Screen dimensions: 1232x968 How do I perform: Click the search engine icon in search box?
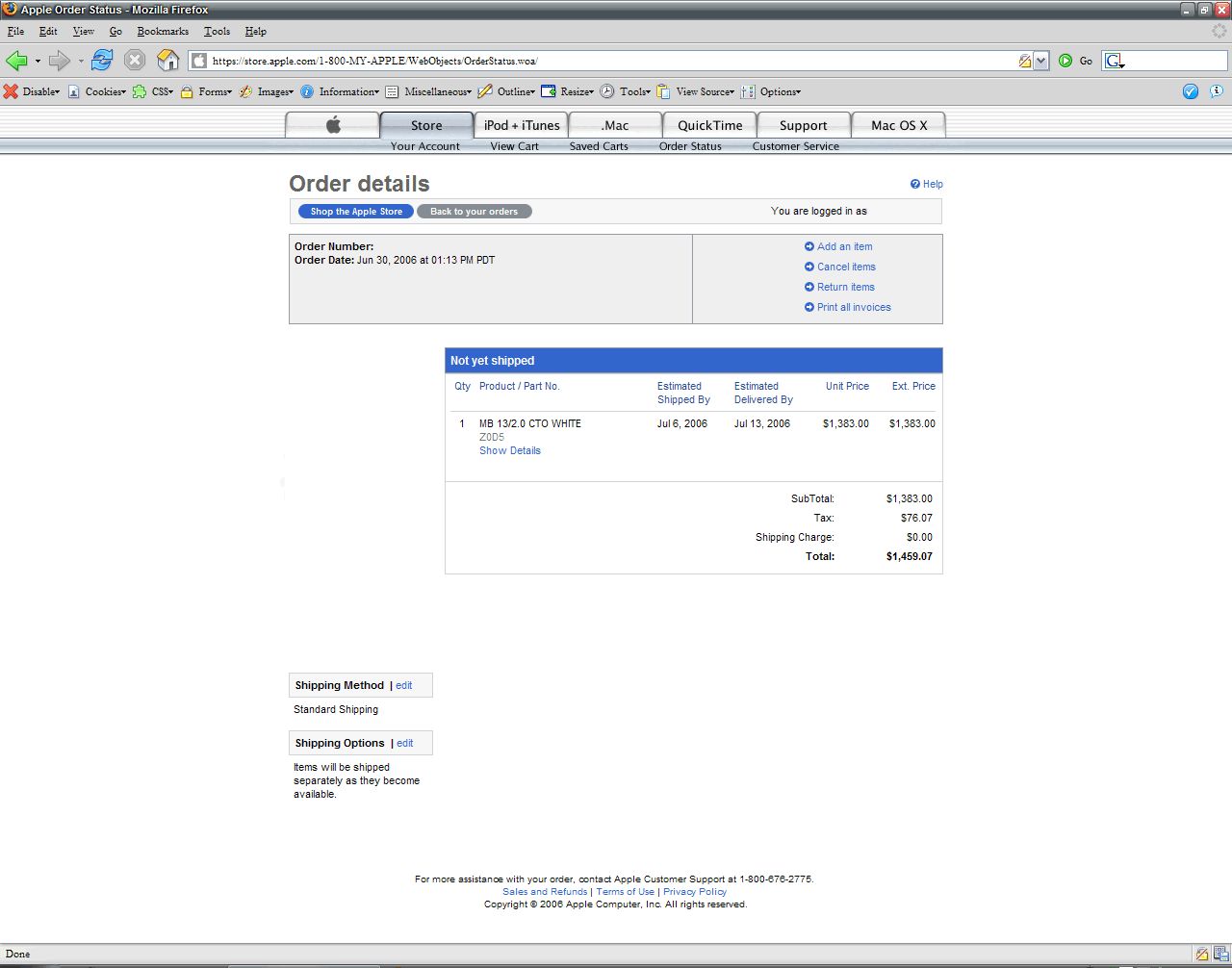[x=1115, y=61]
